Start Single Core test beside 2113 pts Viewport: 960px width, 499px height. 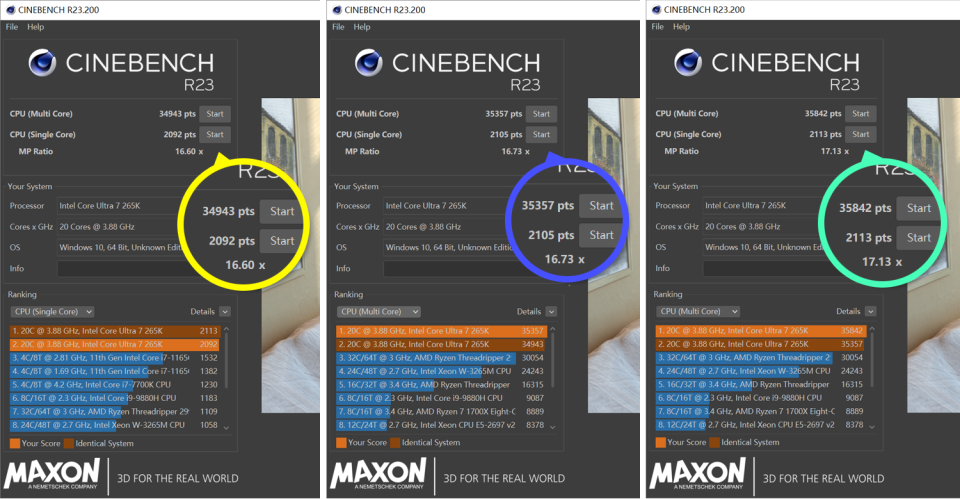[861, 135]
